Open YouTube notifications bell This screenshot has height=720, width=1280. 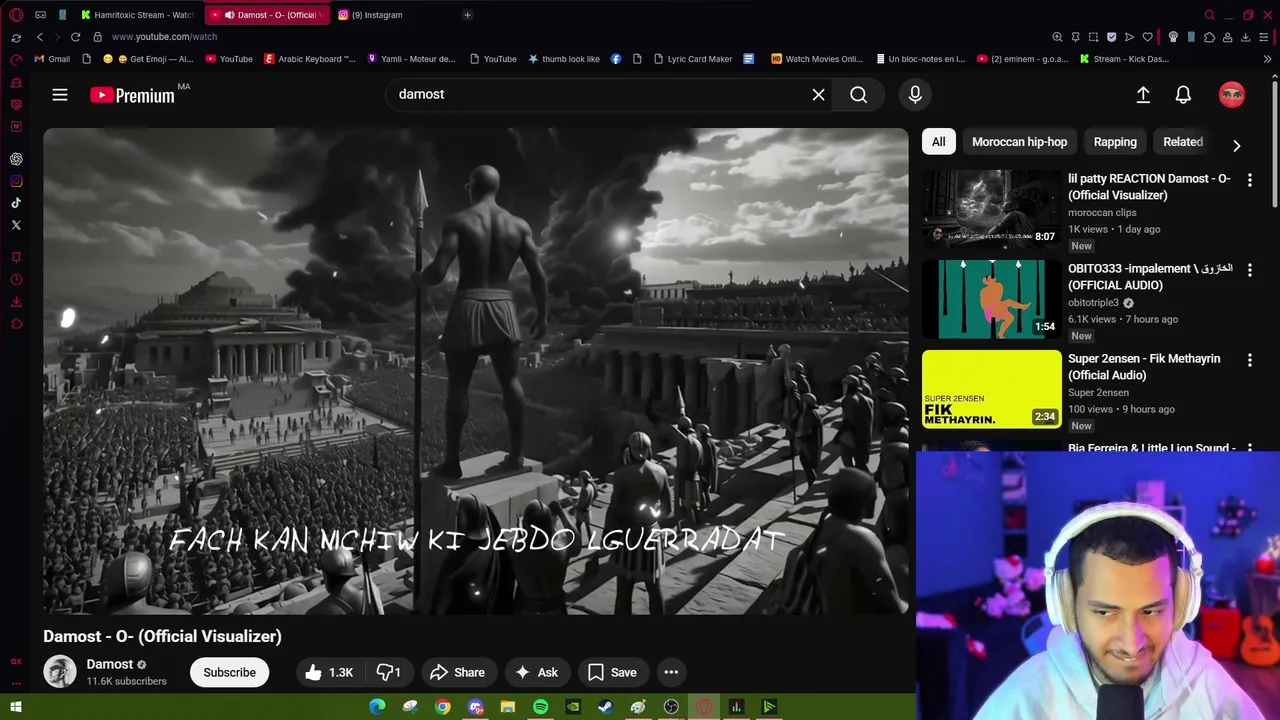(x=1183, y=94)
